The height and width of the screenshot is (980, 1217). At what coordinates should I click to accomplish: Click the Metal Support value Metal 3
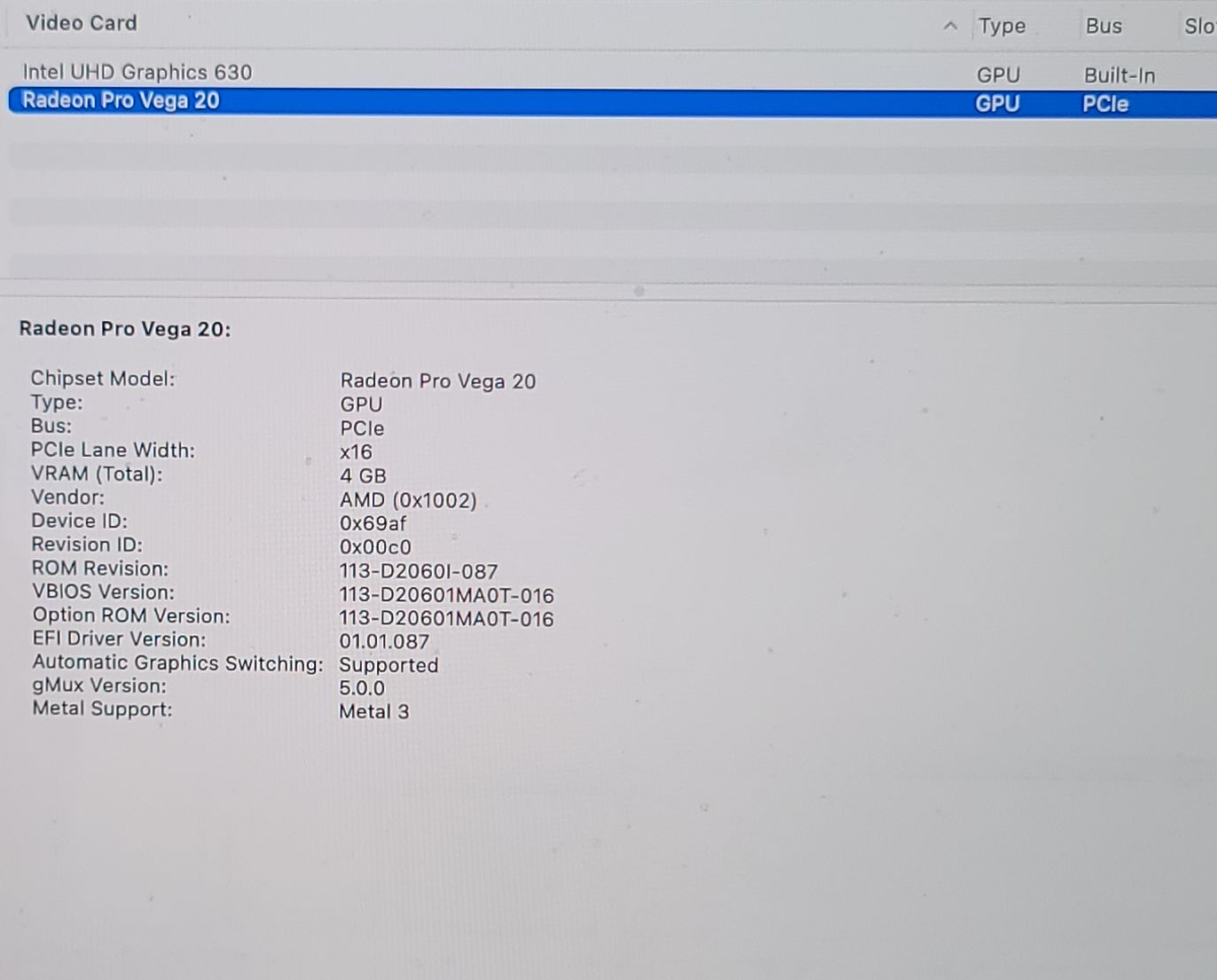coord(373,711)
